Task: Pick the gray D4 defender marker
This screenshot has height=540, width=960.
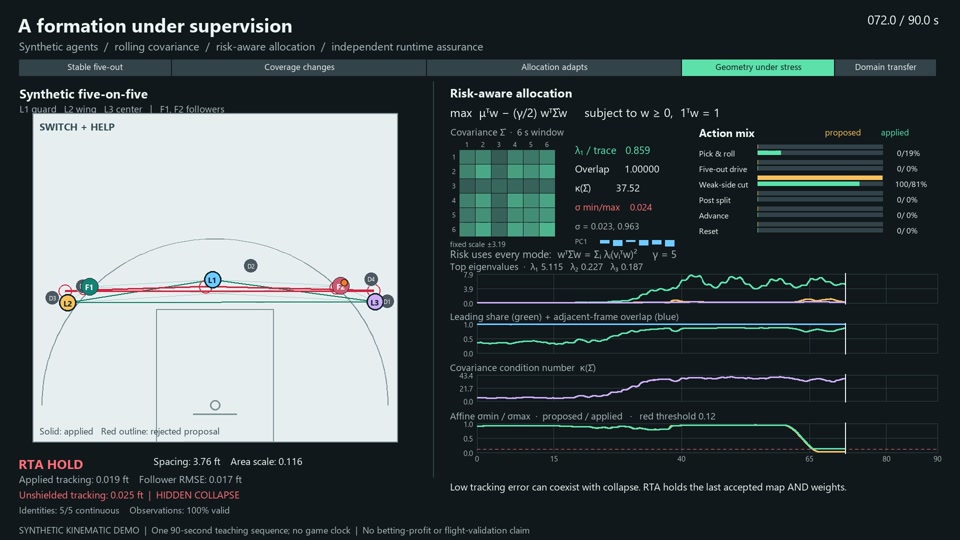Action: tap(371, 279)
